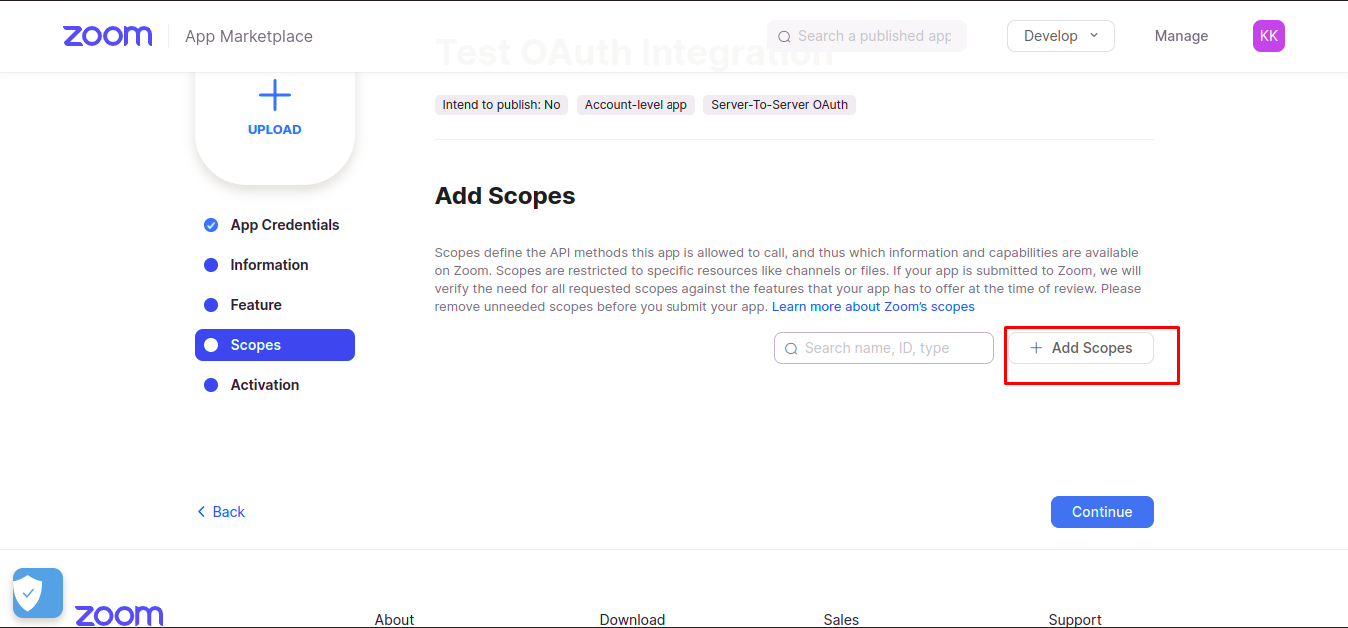Click the shield privacy badge icon
This screenshot has width=1348, height=628.
click(x=38, y=593)
